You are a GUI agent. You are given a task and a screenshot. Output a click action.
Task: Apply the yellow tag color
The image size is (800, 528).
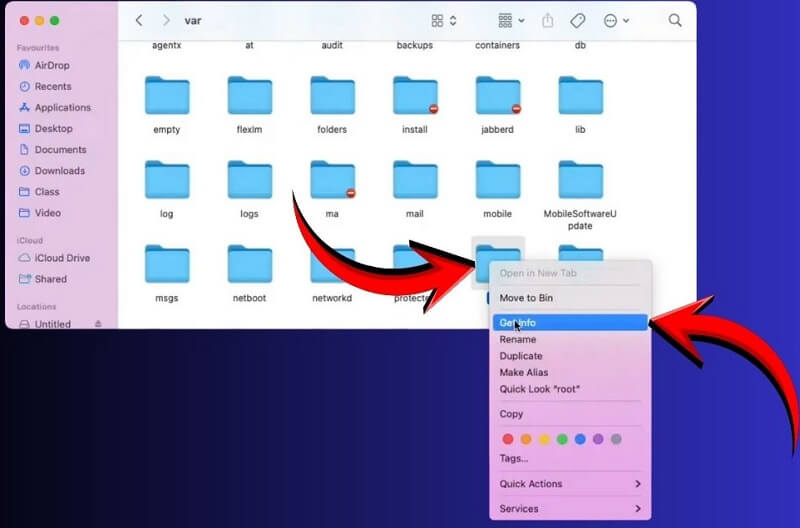click(x=544, y=439)
